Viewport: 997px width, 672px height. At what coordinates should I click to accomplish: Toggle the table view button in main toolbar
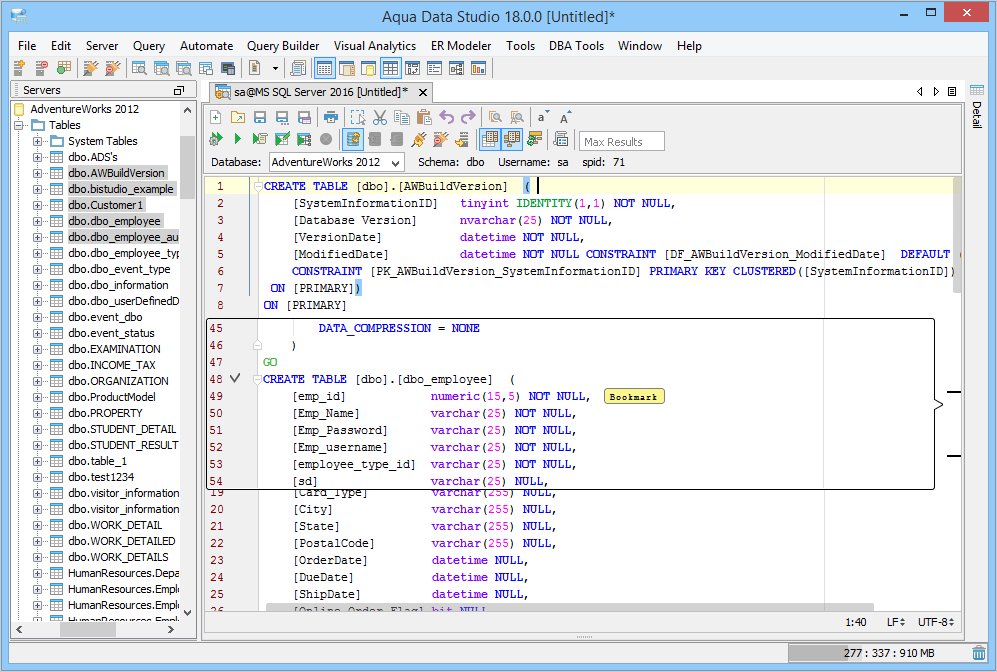(x=390, y=68)
